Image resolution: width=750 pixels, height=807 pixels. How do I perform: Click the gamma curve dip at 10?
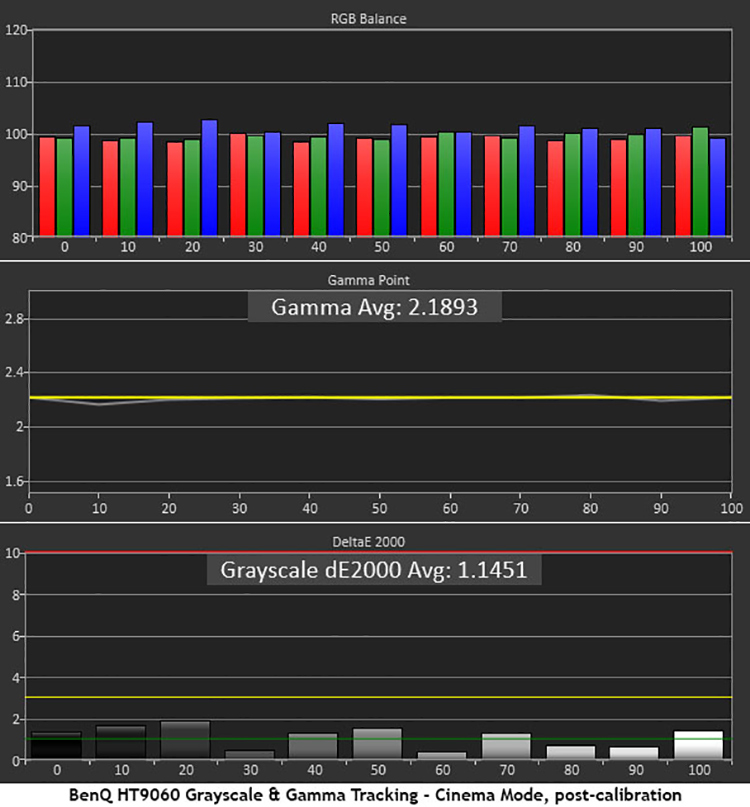click(98, 404)
